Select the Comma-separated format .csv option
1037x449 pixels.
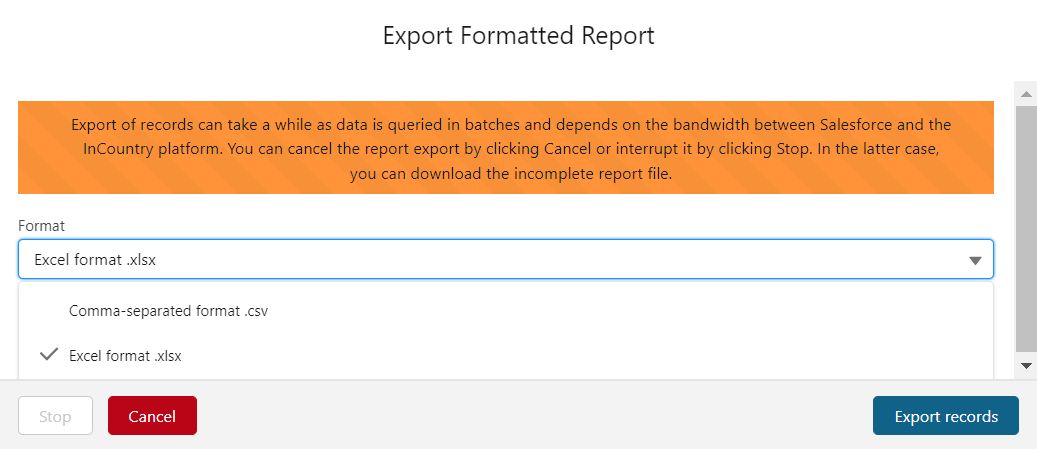(x=168, y=311)
